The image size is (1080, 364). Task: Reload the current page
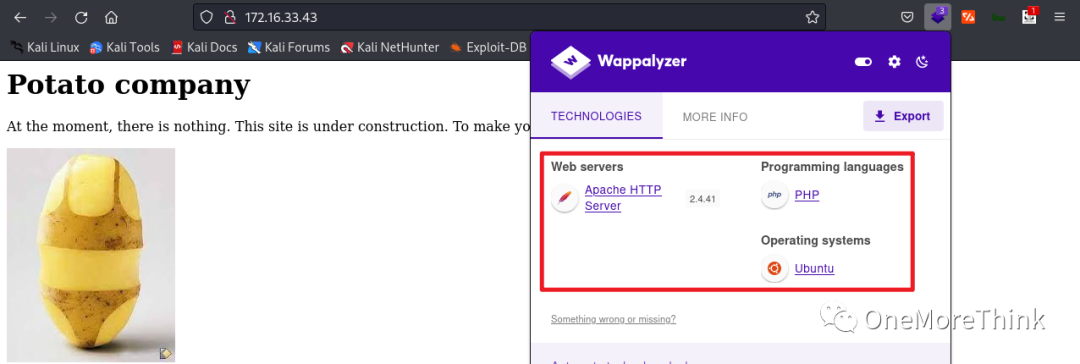(x=81, y=17)
